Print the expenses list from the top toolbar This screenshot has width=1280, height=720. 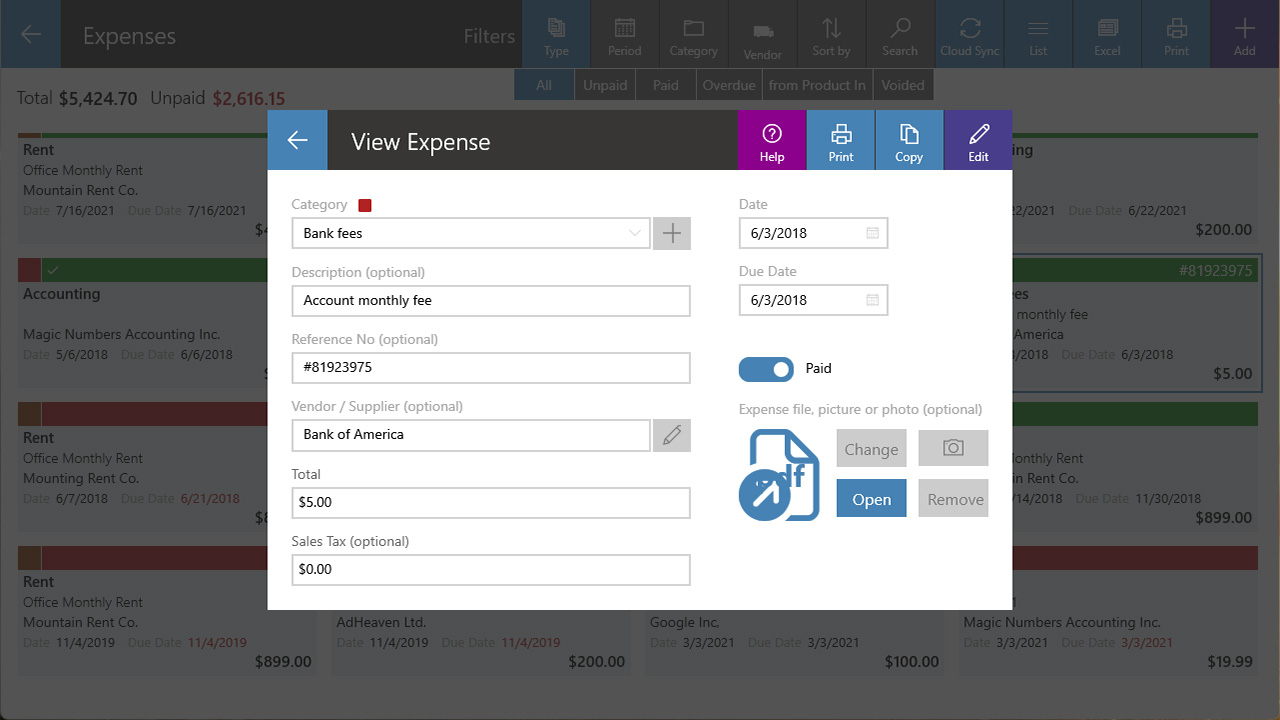click(1176, 34)
